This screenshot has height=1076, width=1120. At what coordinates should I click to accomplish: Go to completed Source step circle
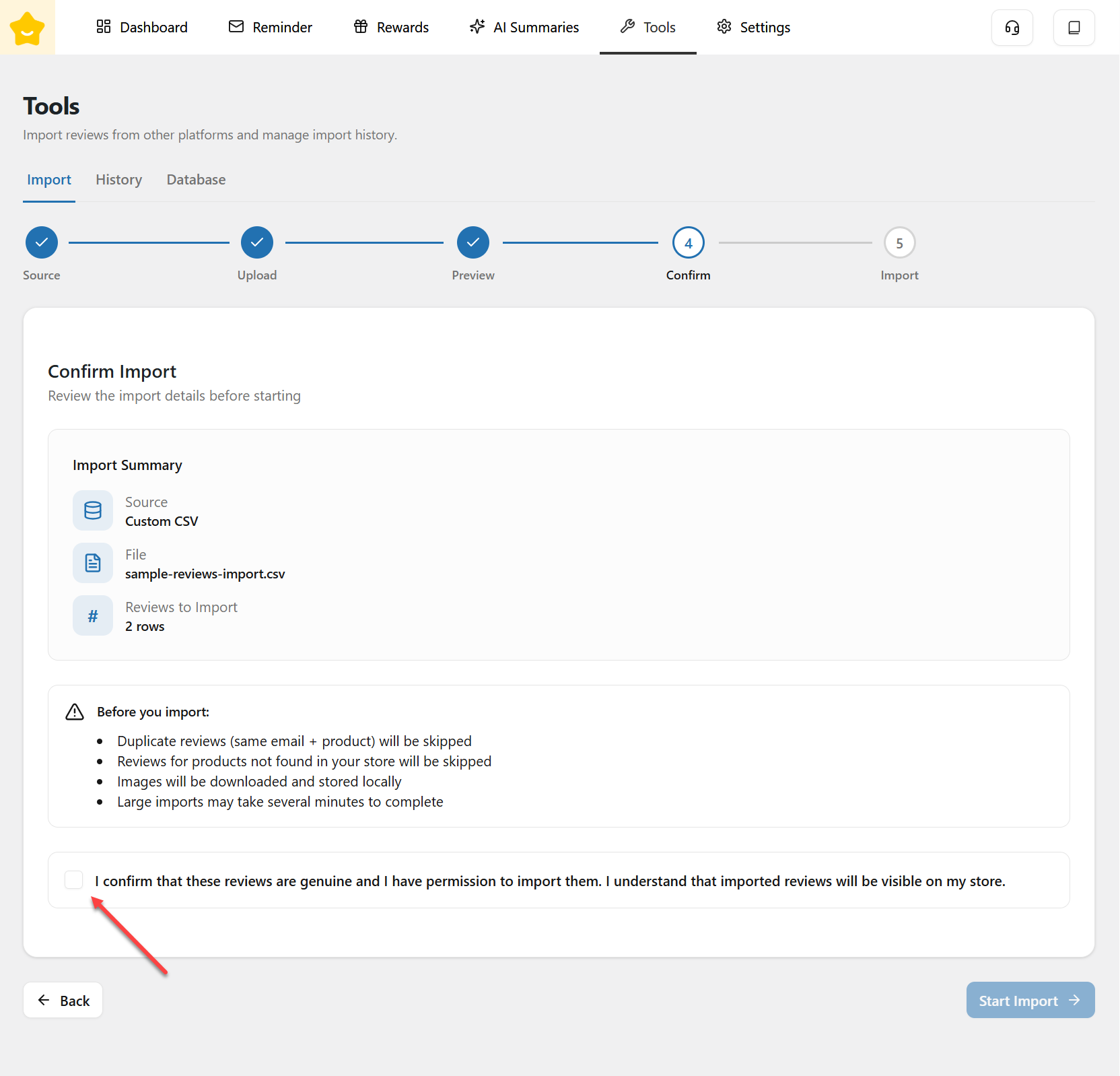click(42, 242)
